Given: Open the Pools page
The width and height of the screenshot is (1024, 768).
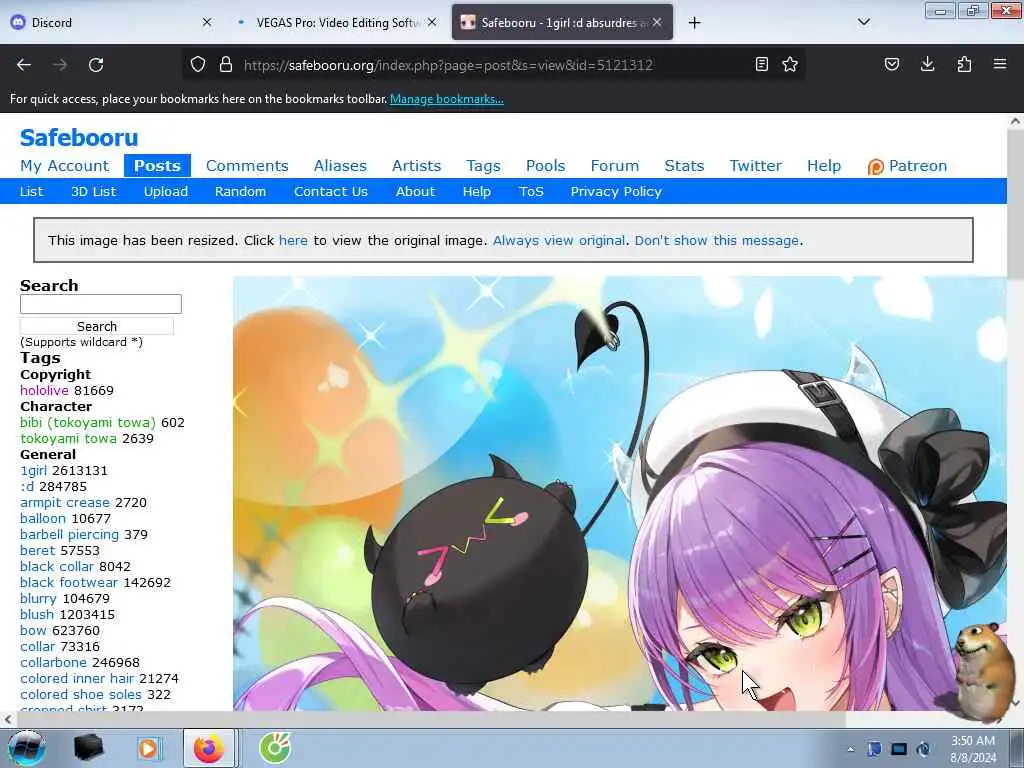Looking at the screenshot, I should [545, 166].
